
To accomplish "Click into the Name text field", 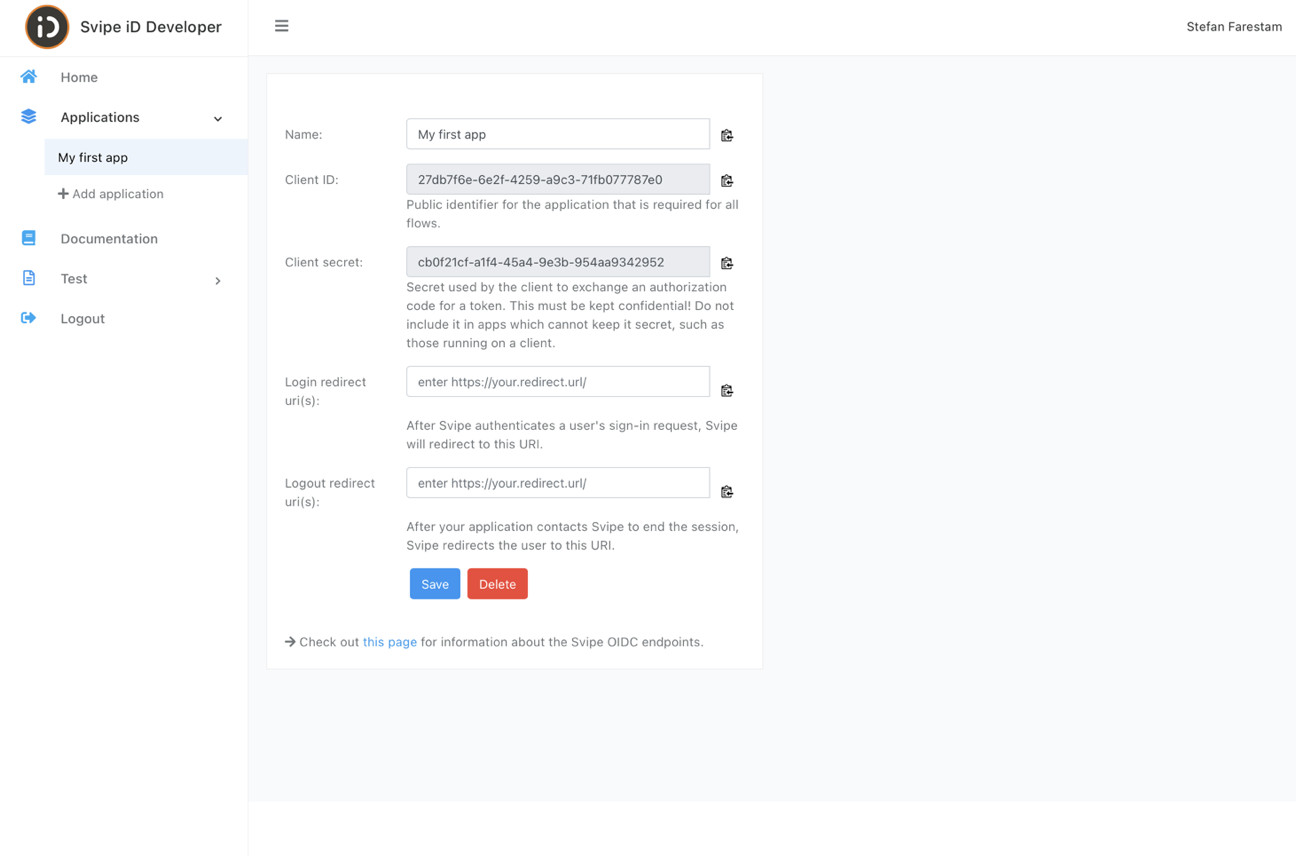I will point(557,134).
